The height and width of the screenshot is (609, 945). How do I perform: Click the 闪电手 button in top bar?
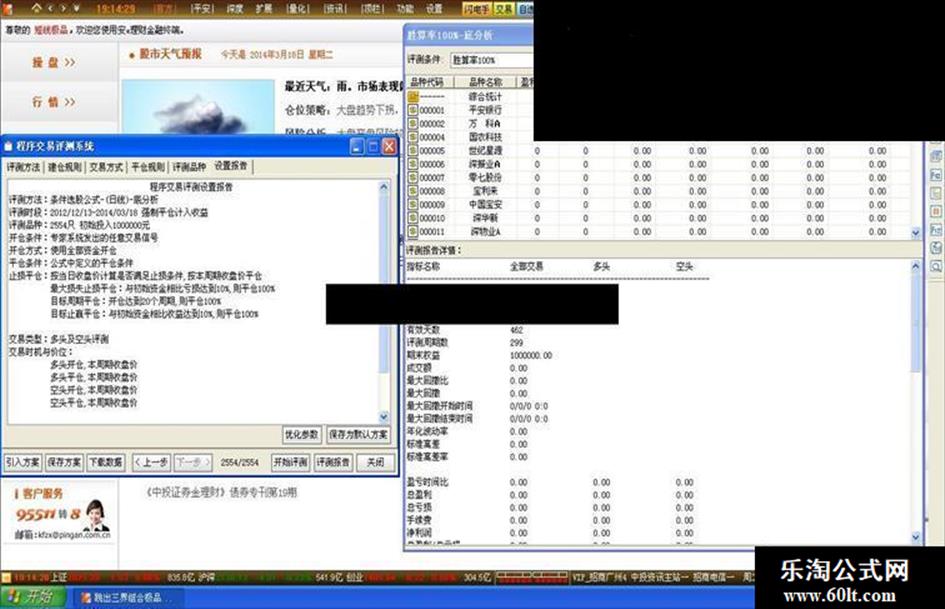(x=477, y=8)
